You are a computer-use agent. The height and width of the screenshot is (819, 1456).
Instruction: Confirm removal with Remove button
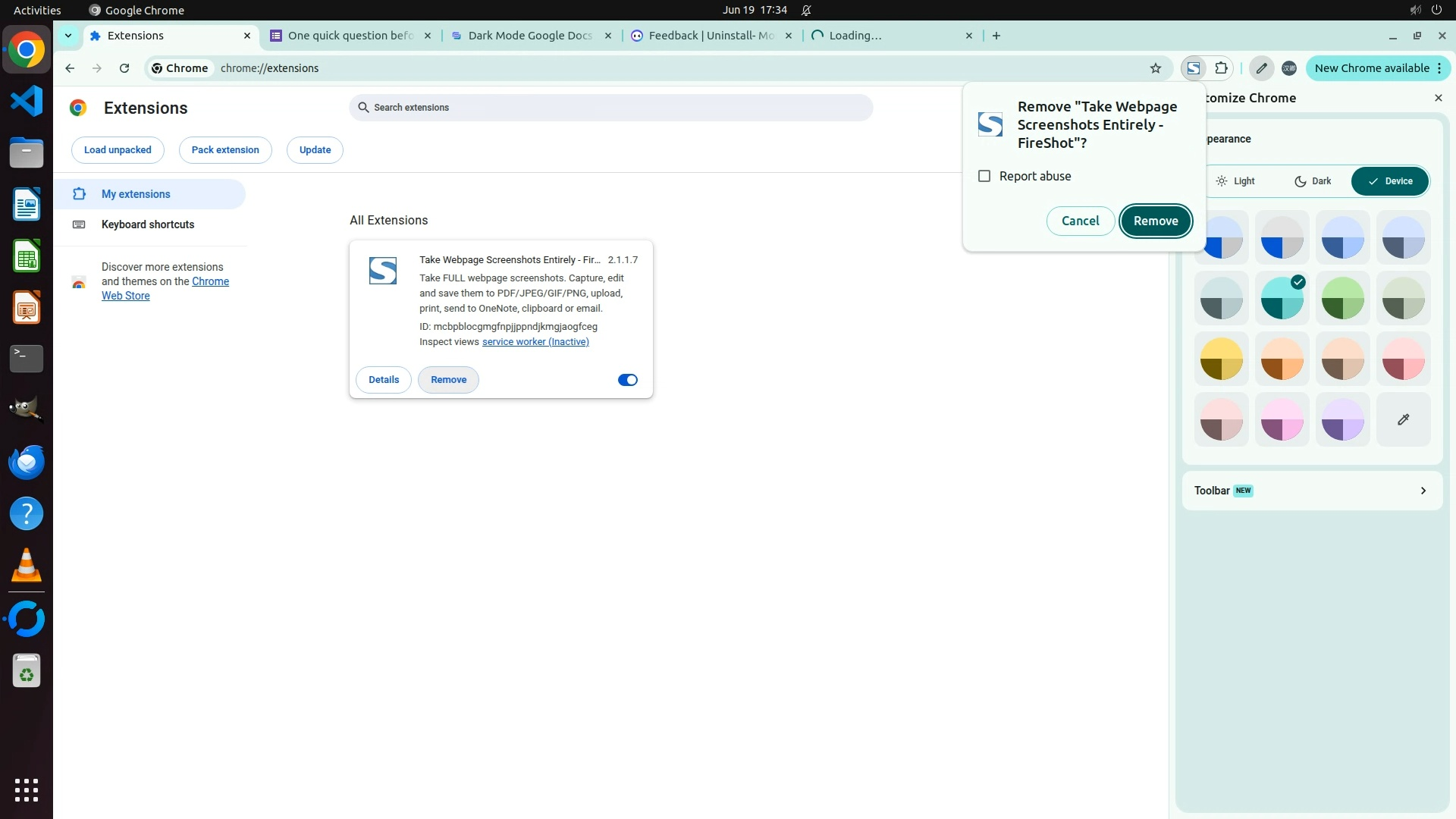click(1155, 221)
